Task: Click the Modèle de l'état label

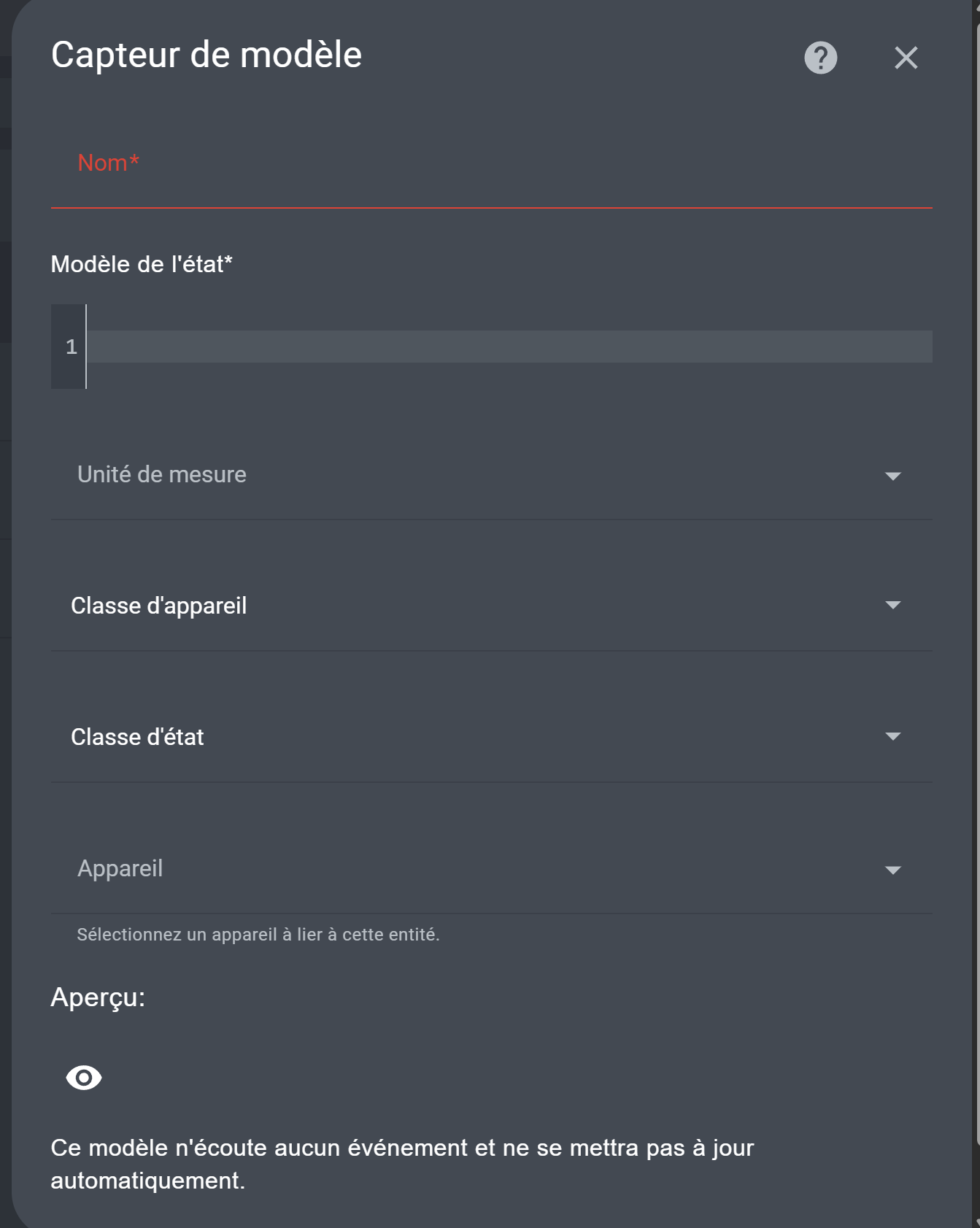Action: 142,264
